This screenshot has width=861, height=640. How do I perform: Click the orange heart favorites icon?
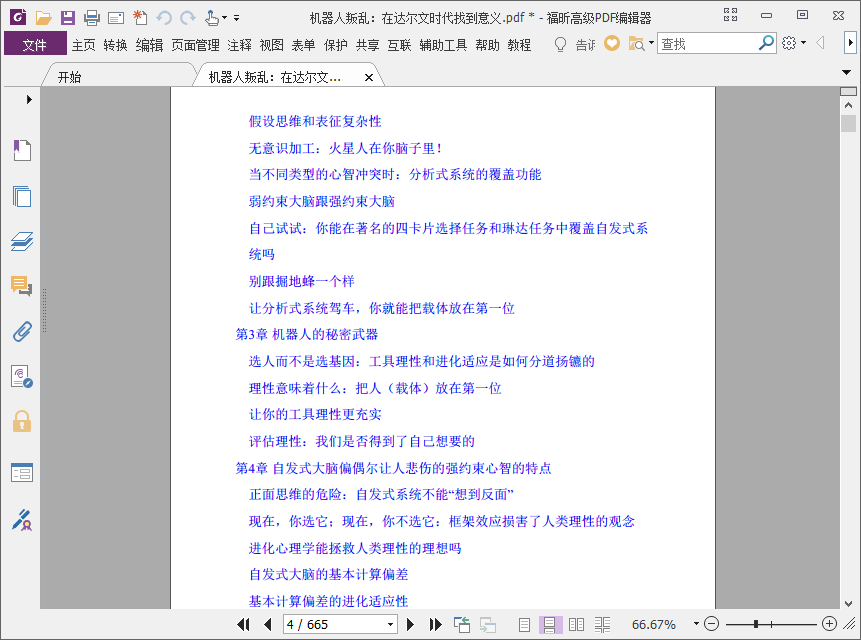click(x=612, y=43)
